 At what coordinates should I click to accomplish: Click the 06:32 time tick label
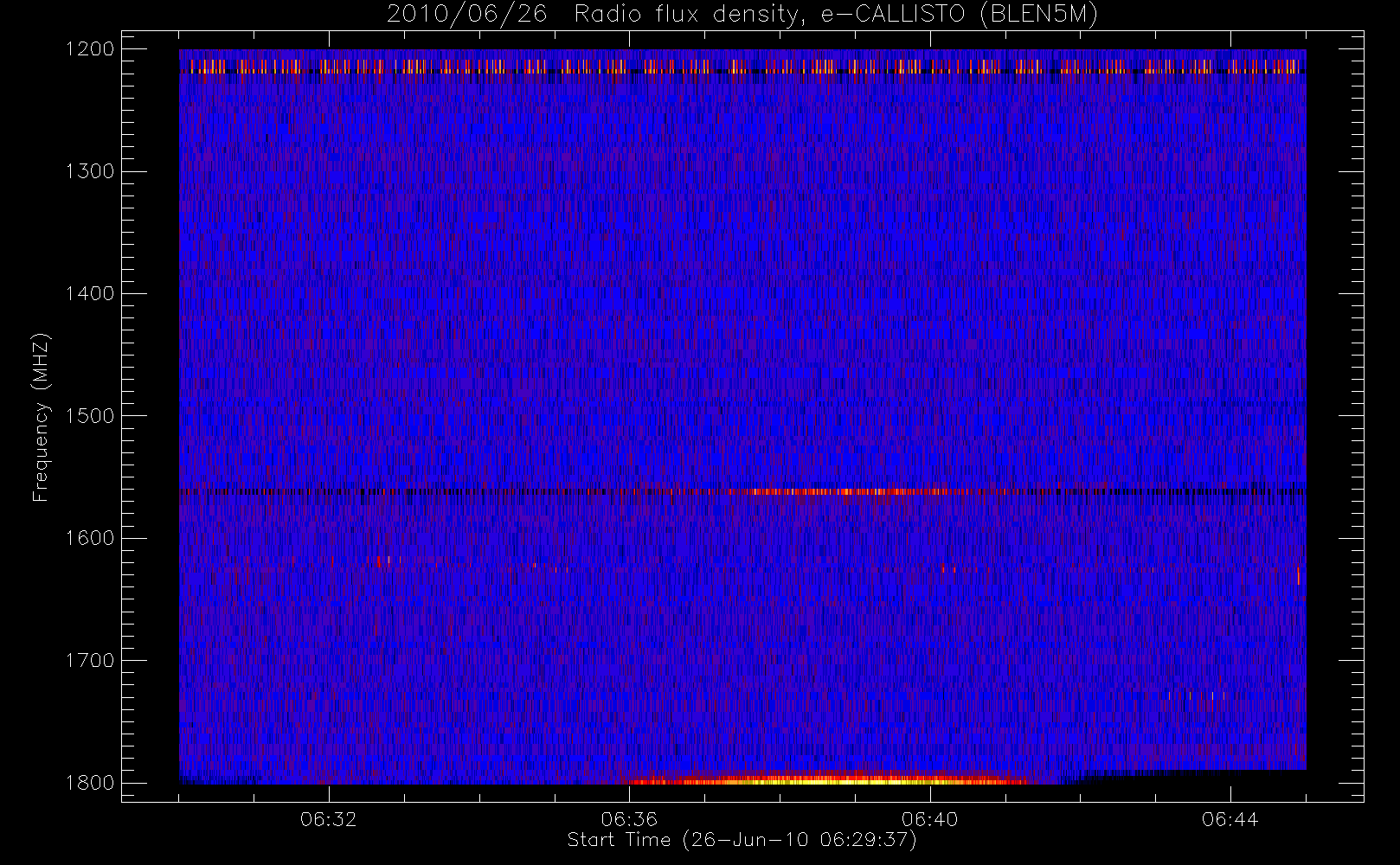(329, 819)
